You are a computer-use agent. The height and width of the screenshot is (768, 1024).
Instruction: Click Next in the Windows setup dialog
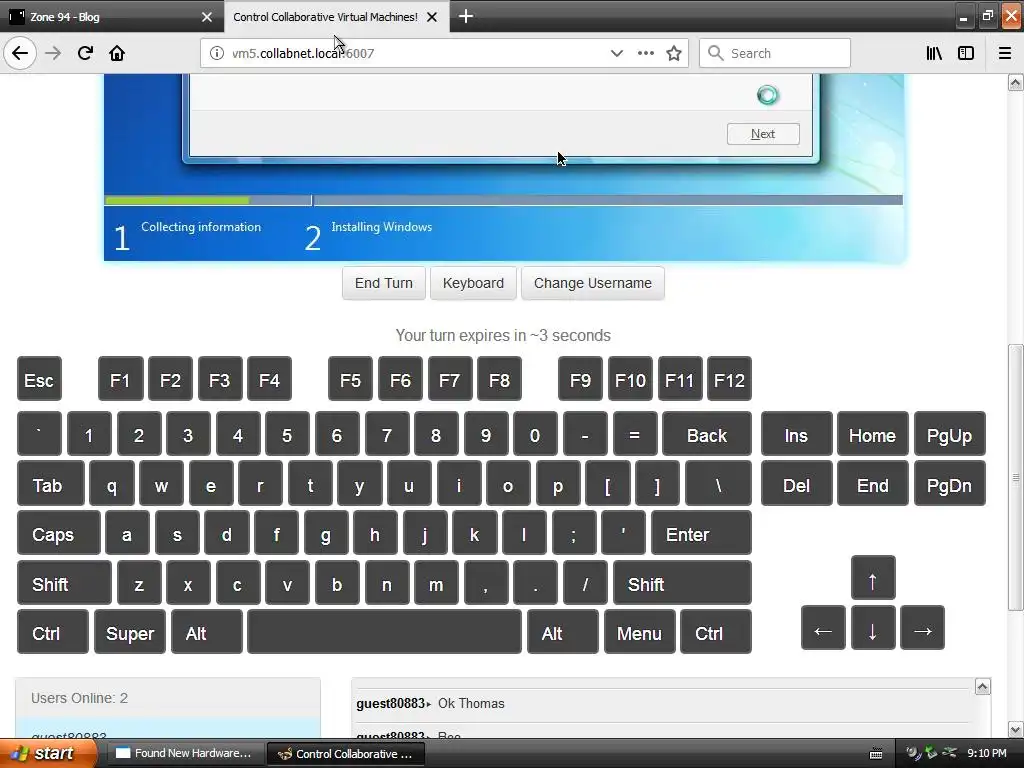[763, 134]
